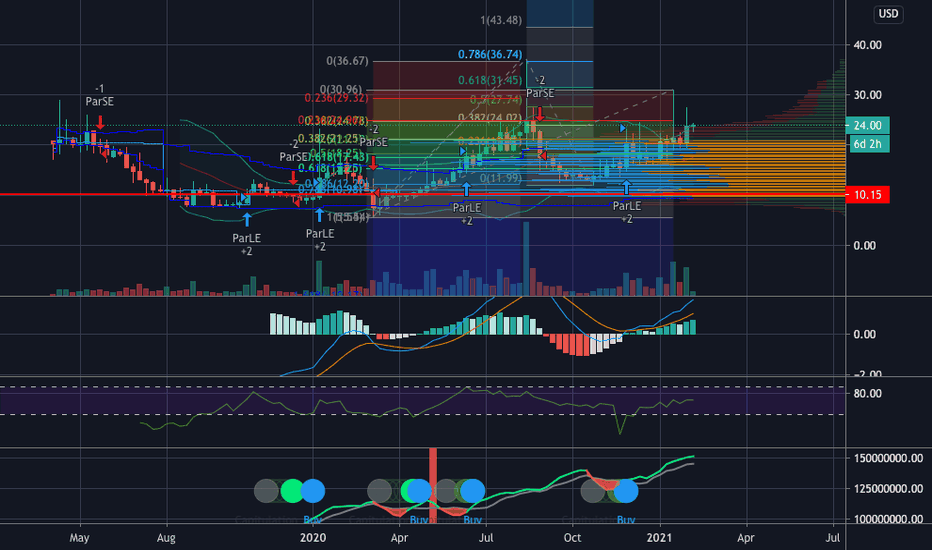
Task: Click the red sell arrow under -1 ParSE
Action: 100,123
